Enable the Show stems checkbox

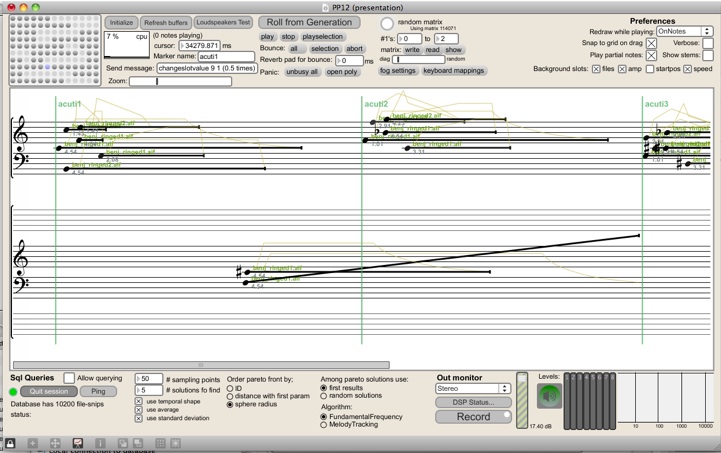(x=708, y=55)
